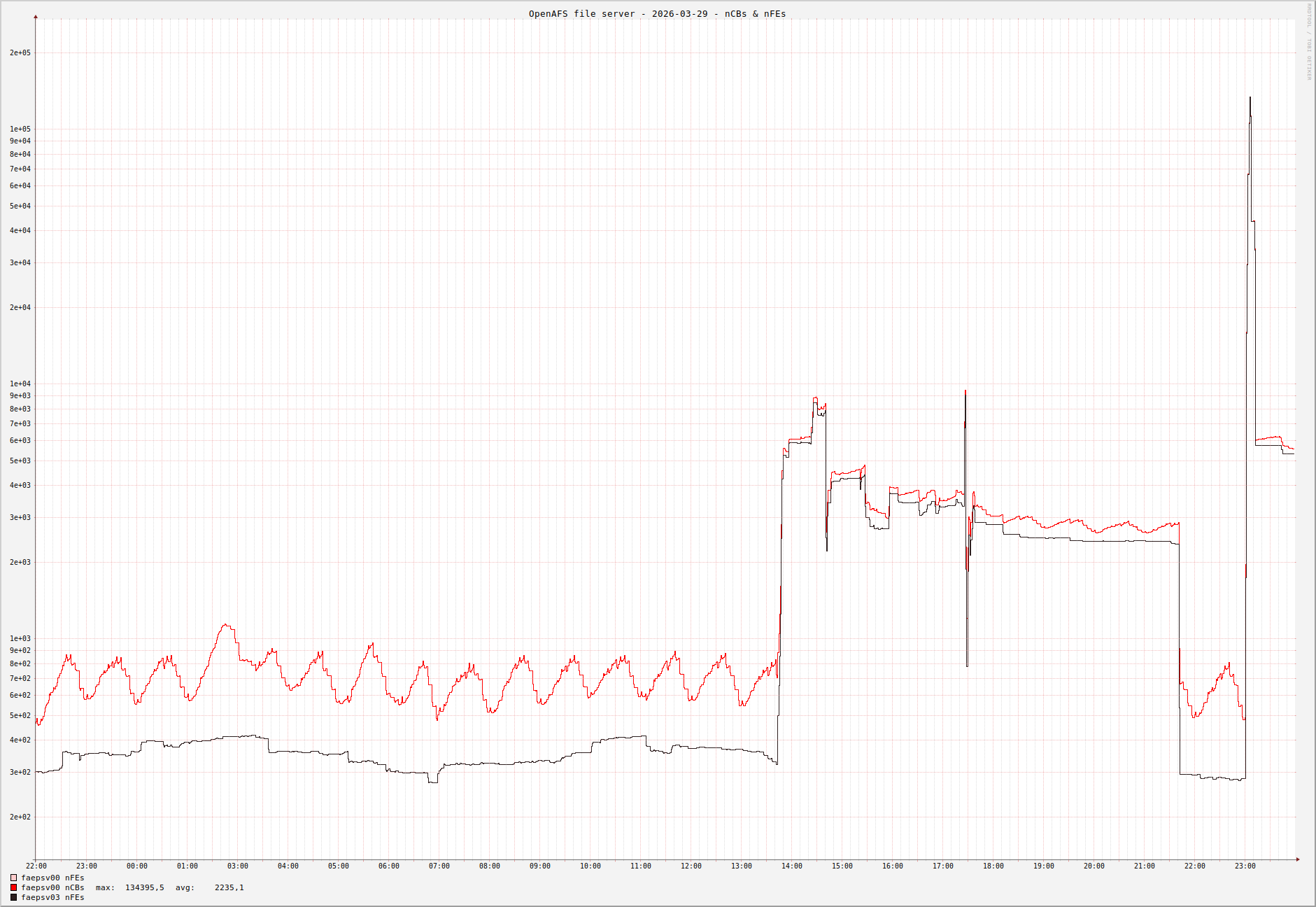Screen dimensions: 1316x907
Task: Click the 14:00 label on time axis
Action: [x=791, y=866]
